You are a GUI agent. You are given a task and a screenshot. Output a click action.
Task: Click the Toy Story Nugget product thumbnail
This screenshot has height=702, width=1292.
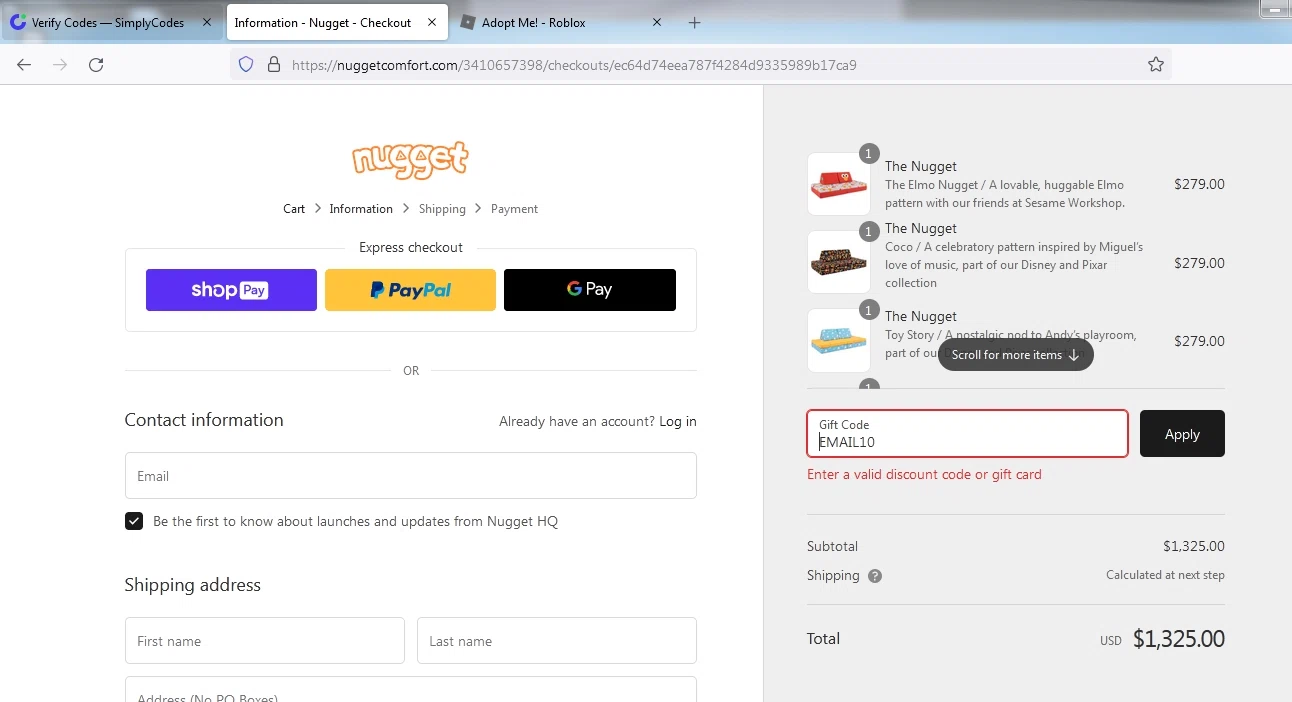(838, 340)
